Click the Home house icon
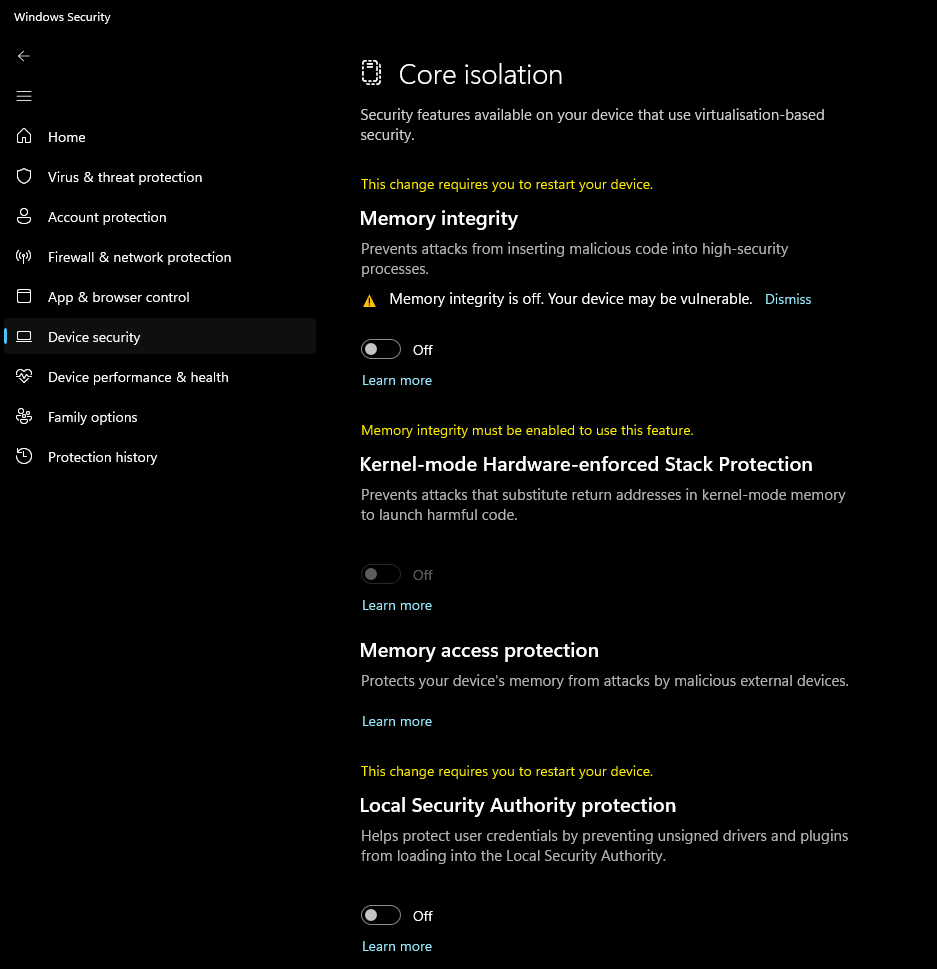Viewport: 937px width, 969px height. [23, 136]
